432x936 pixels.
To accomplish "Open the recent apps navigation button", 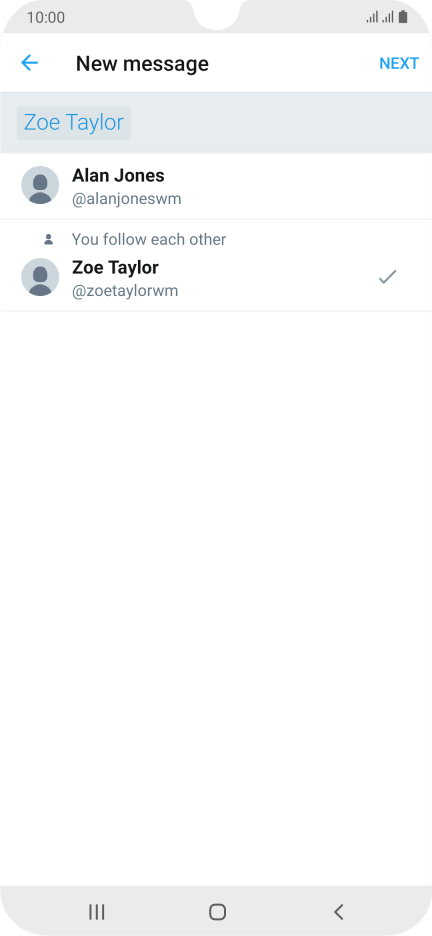I will (x=97, y=912).
